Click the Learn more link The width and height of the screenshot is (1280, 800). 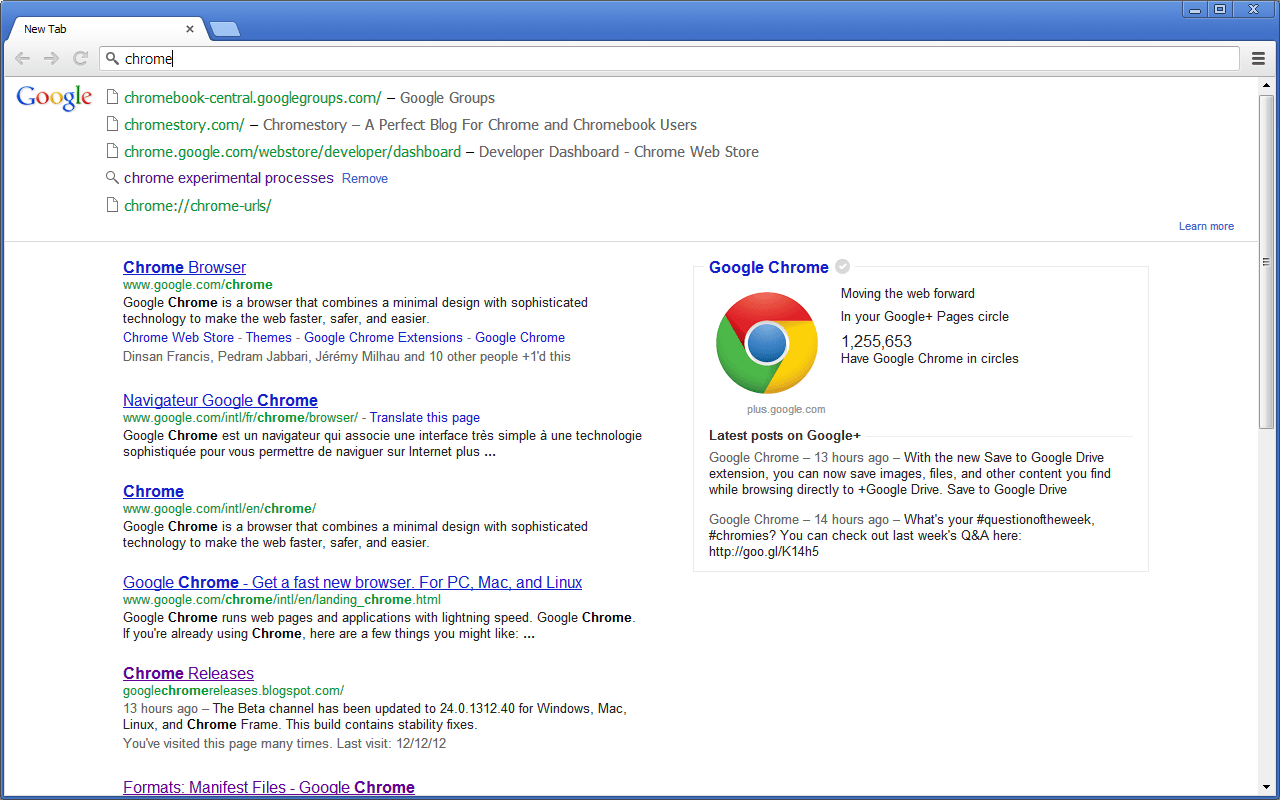[x=1206, y=226]
